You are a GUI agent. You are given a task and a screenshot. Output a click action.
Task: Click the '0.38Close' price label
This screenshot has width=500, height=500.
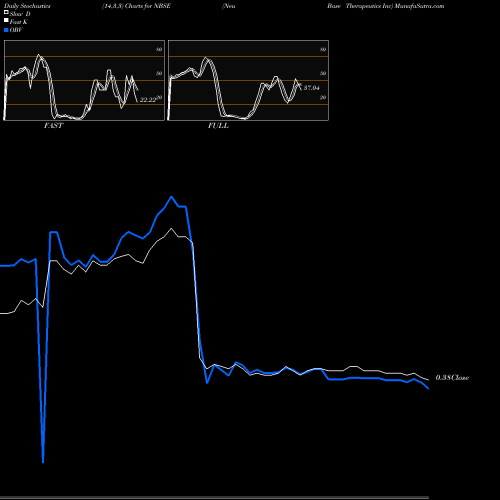(x=452, y=377)
